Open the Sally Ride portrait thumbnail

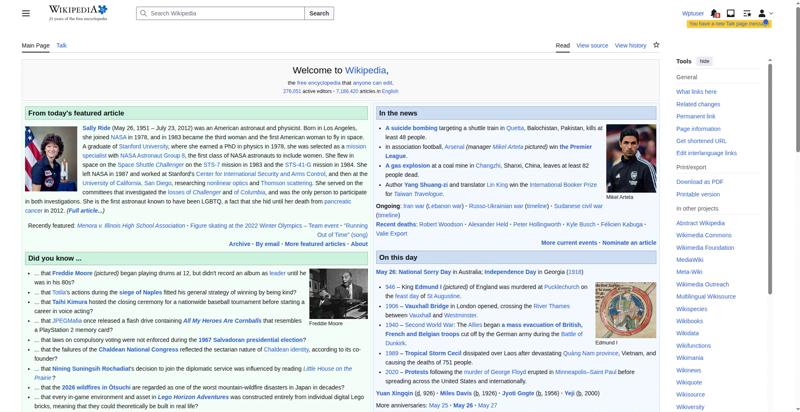click(x=51, y=159)
